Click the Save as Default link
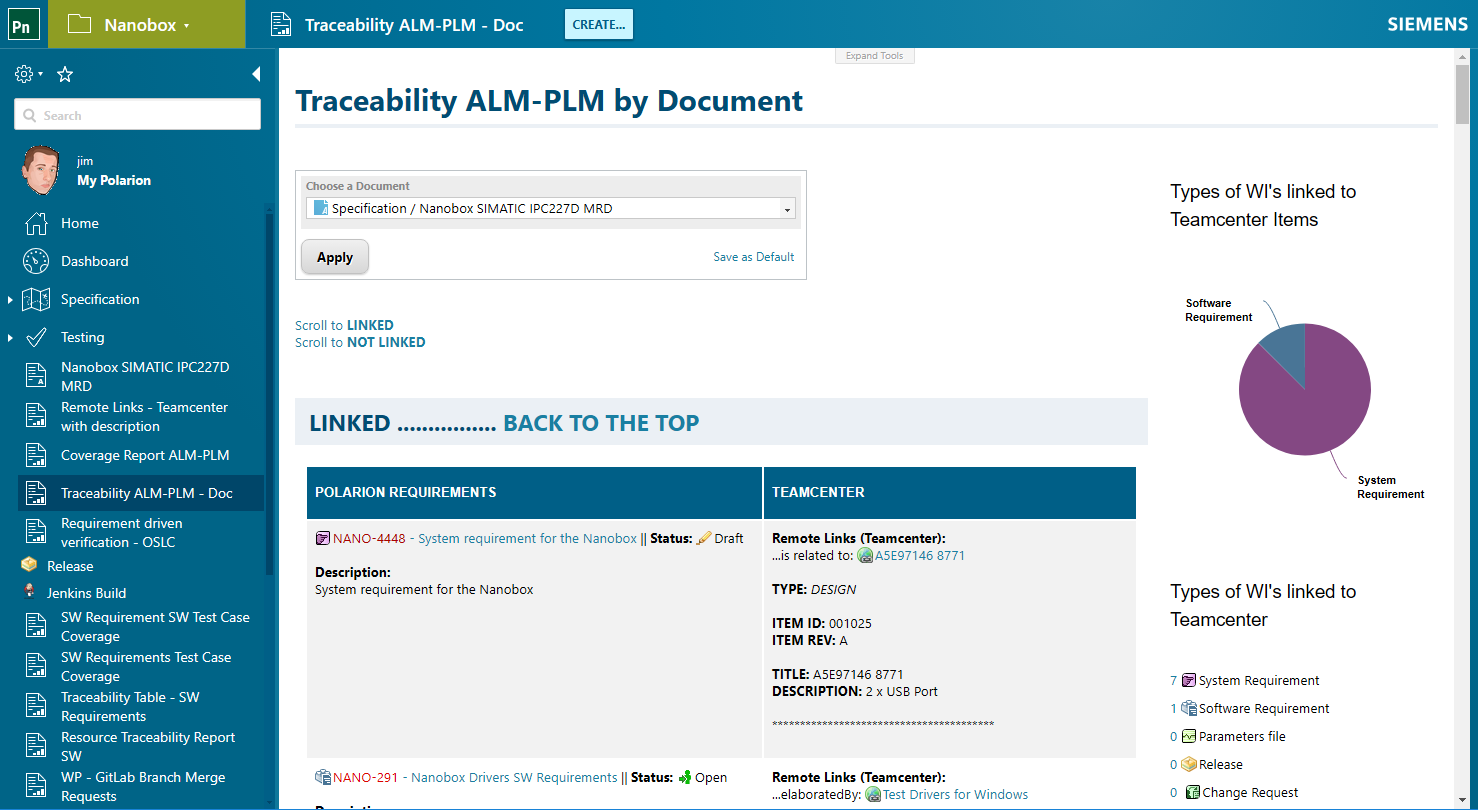Image resolution: width=1478 pixels, height=810 pixels. tap(753, 257)
